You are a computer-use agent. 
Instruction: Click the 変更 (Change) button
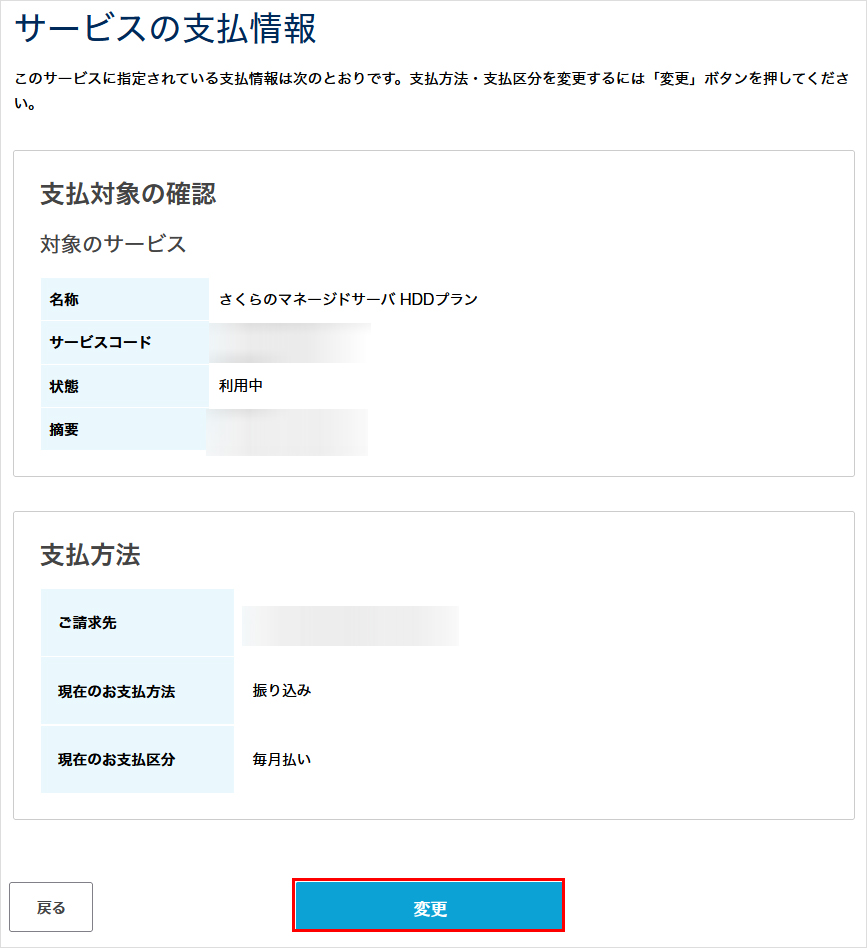pos(427,906)
